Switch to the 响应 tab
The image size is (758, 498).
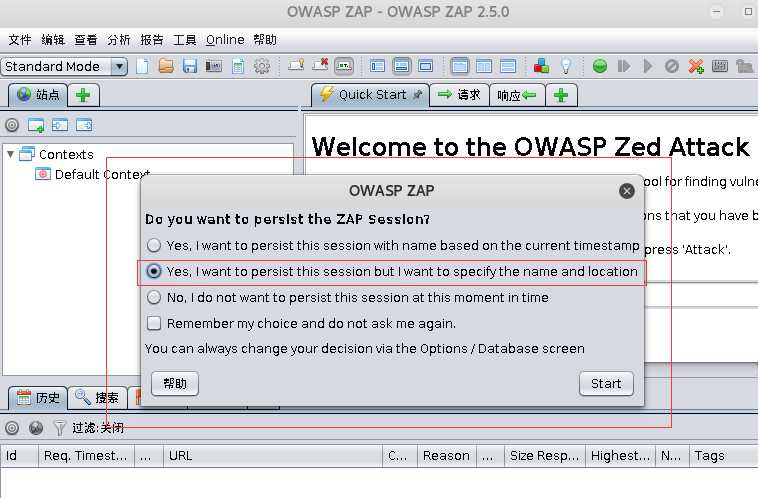(517, 95)
